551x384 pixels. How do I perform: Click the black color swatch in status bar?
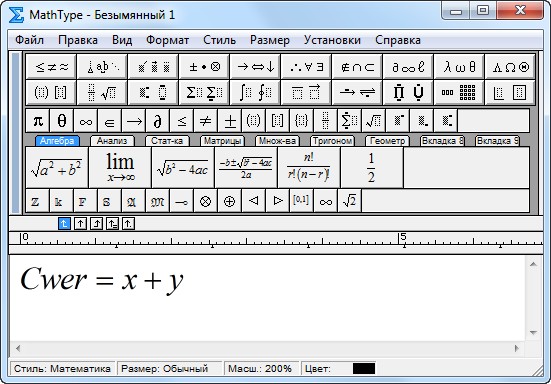tap(364, 369)
